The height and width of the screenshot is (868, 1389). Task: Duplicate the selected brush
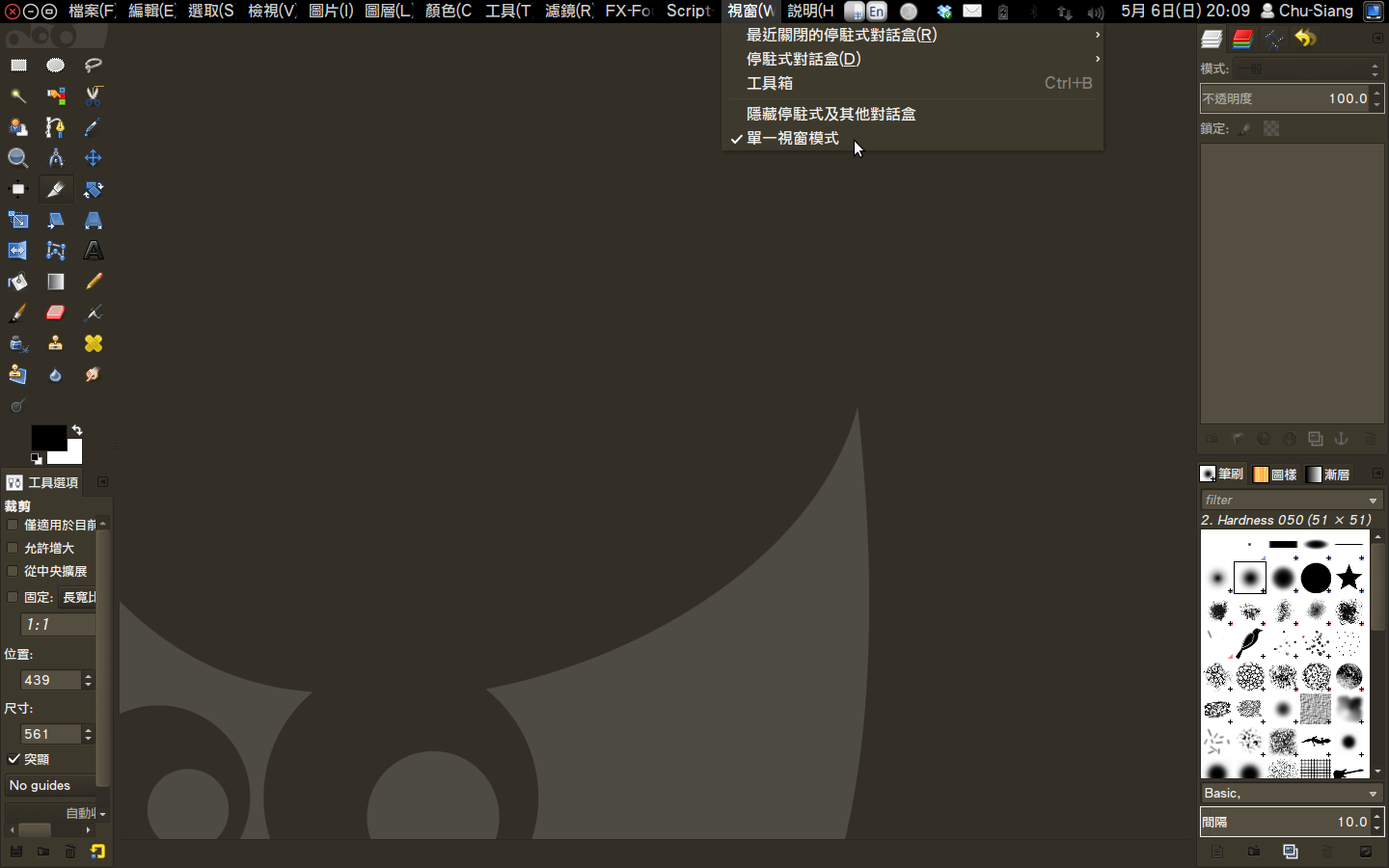pyautogui.click(x=1291, y=852)
